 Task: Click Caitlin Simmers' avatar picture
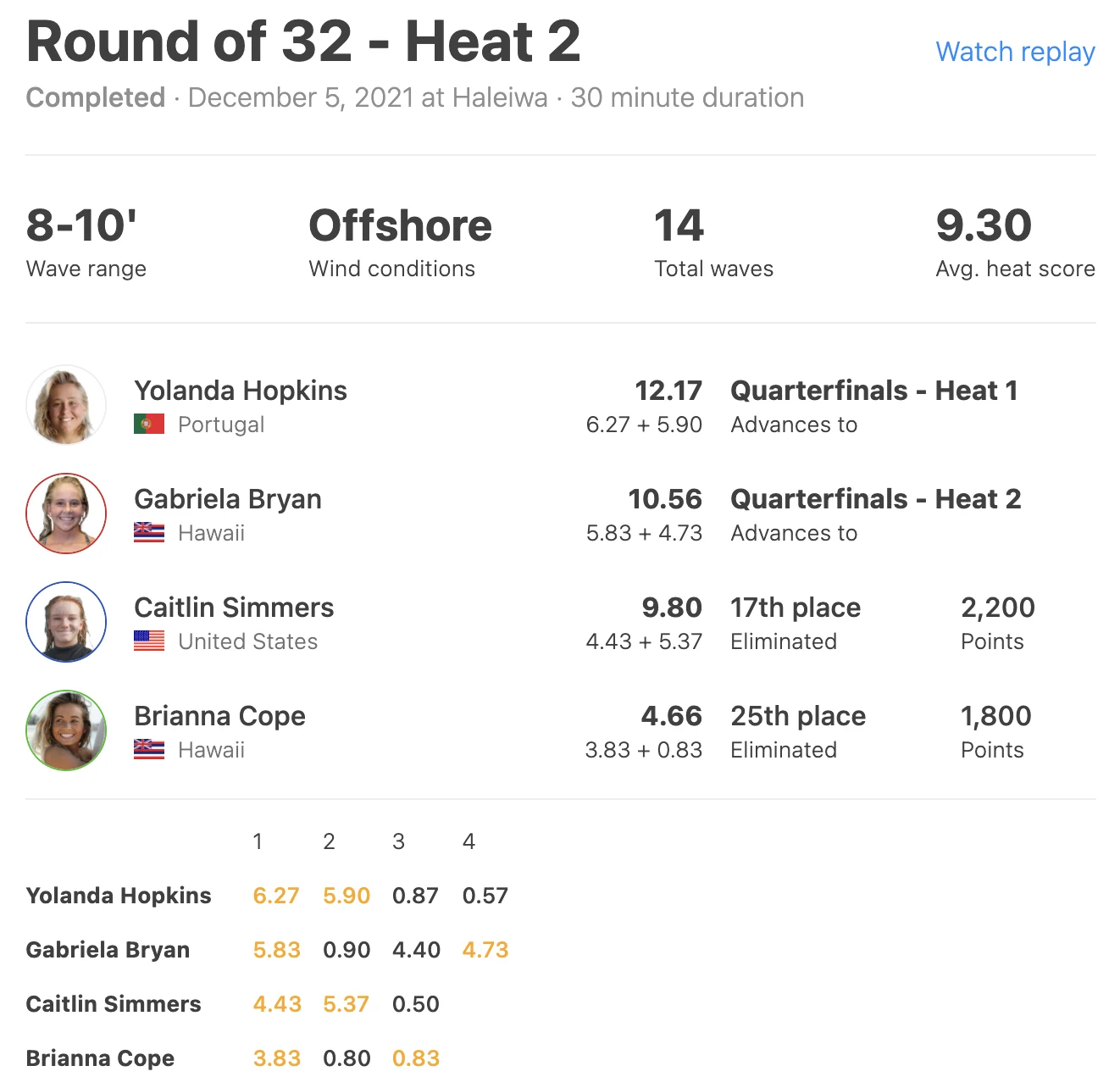click(x=66, y=622)
